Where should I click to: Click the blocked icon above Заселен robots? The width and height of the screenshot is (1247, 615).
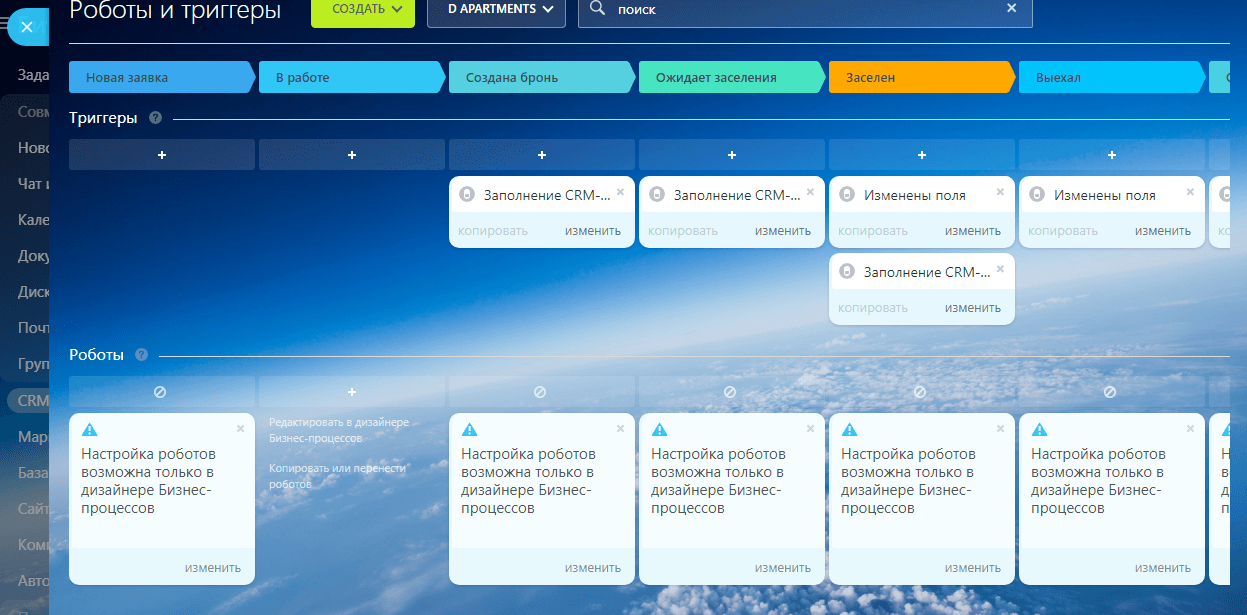920,392
